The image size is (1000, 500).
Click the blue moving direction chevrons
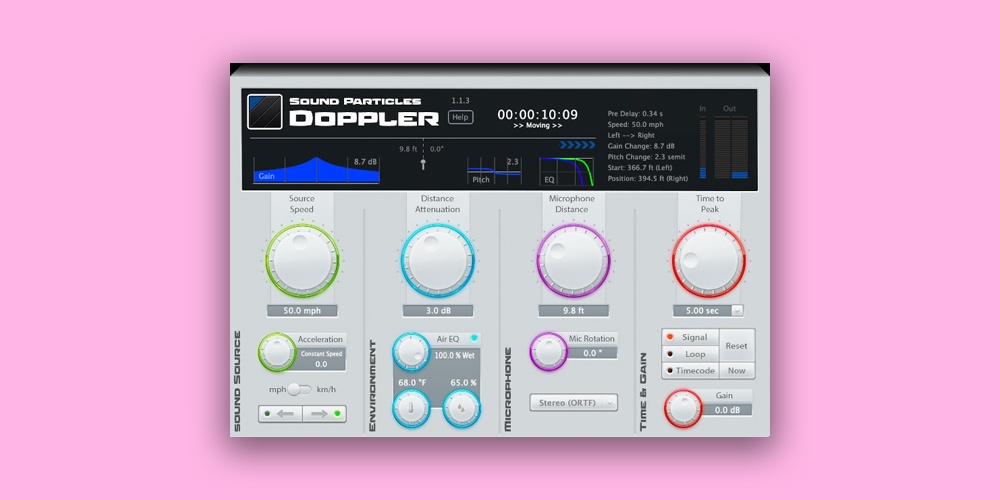coord(577,145)
